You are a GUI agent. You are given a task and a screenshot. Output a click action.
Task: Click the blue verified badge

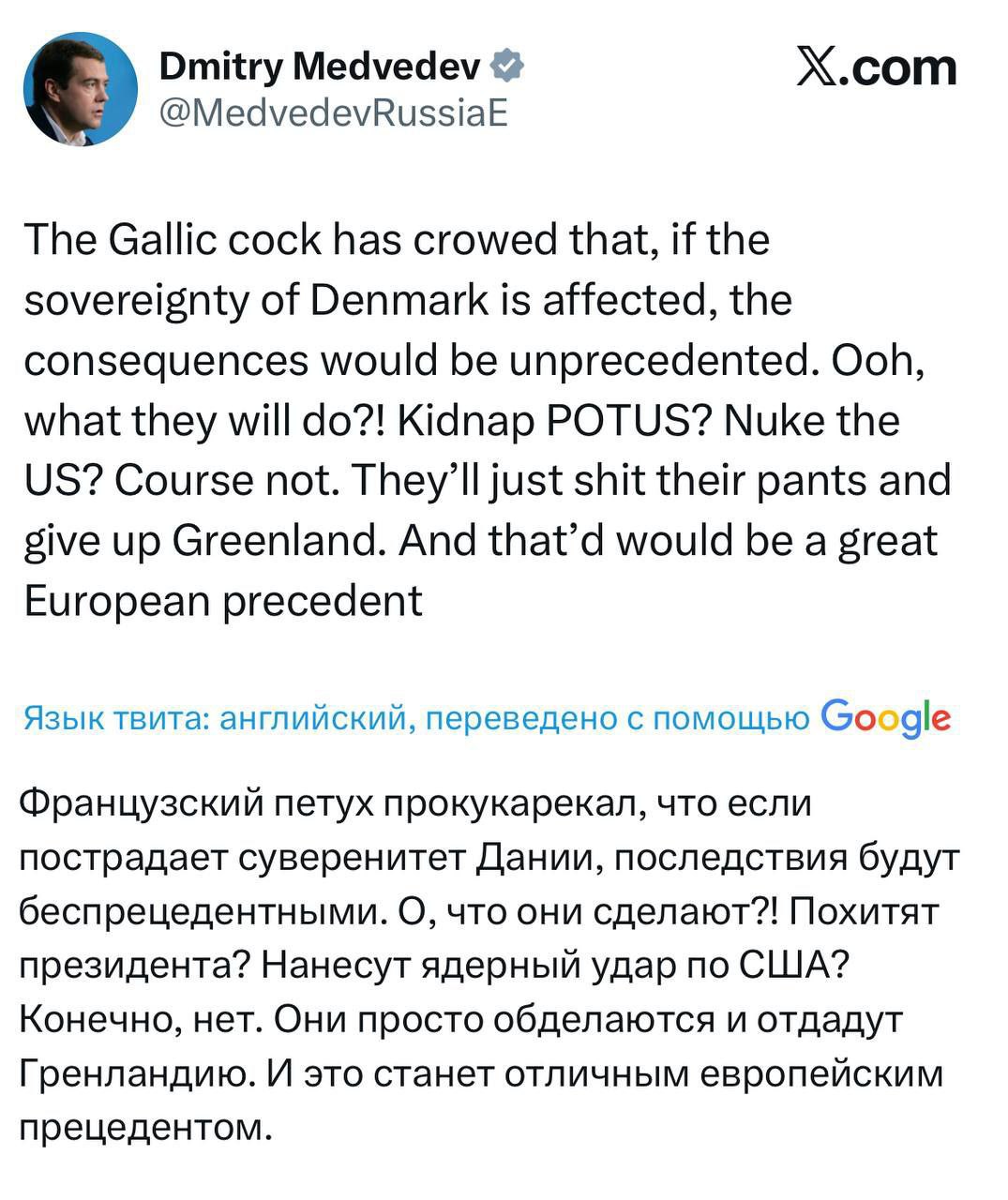(507, 67)
